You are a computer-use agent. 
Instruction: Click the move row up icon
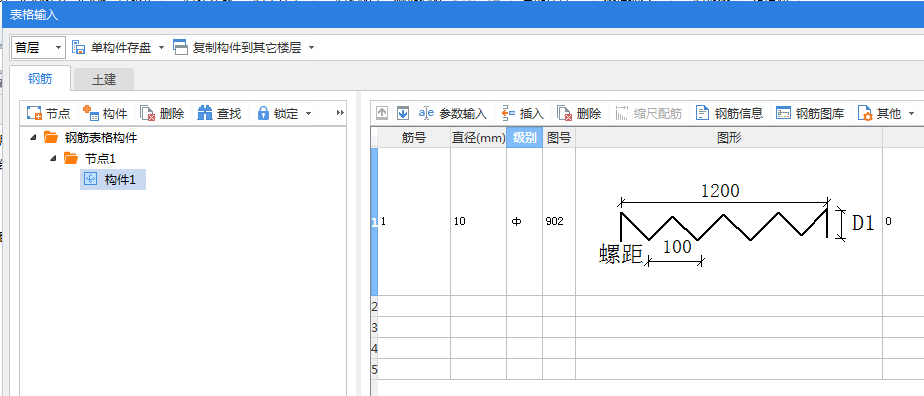pos(382,113)
